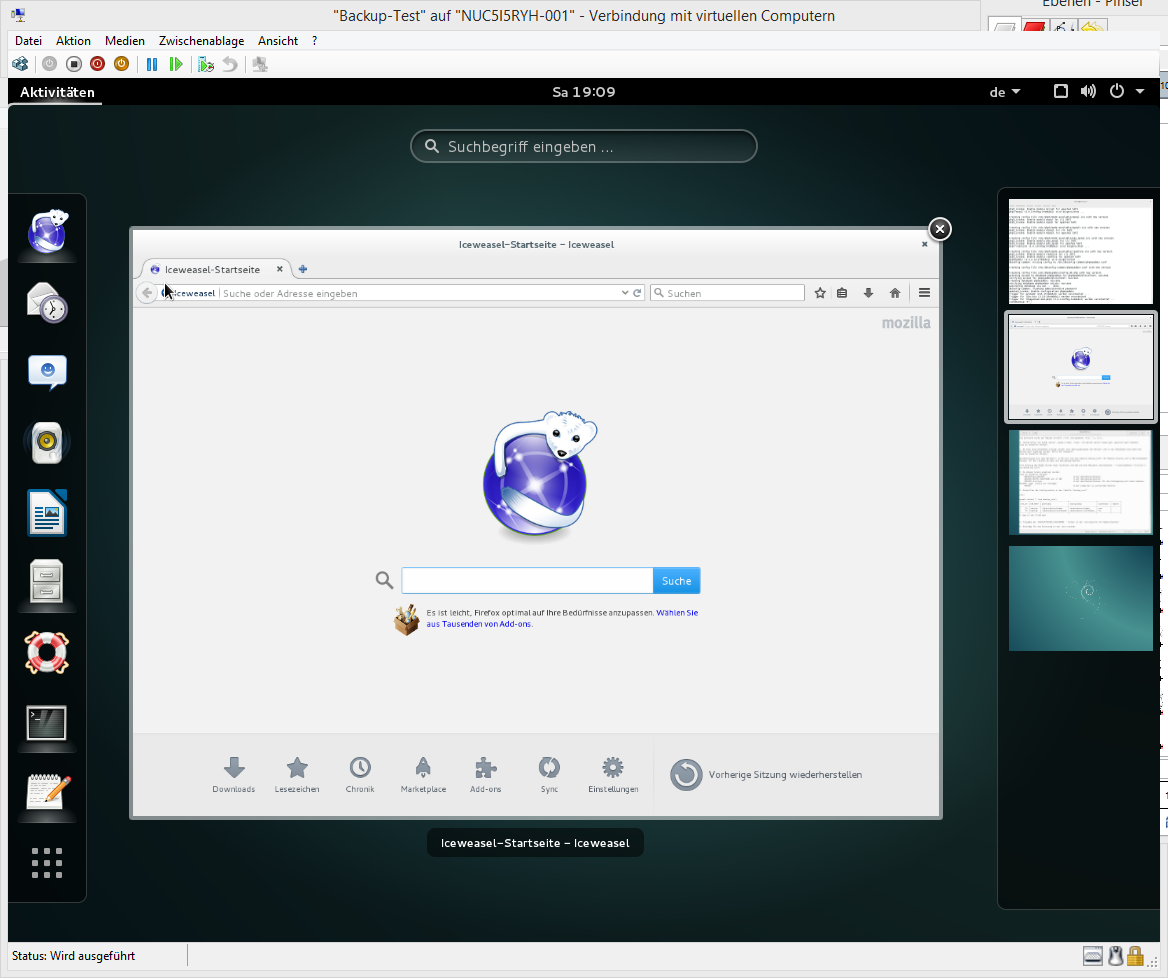
Task: Open downloads arrow icon in Iceweasel toolbar
Action: click(x=869, y=293)
